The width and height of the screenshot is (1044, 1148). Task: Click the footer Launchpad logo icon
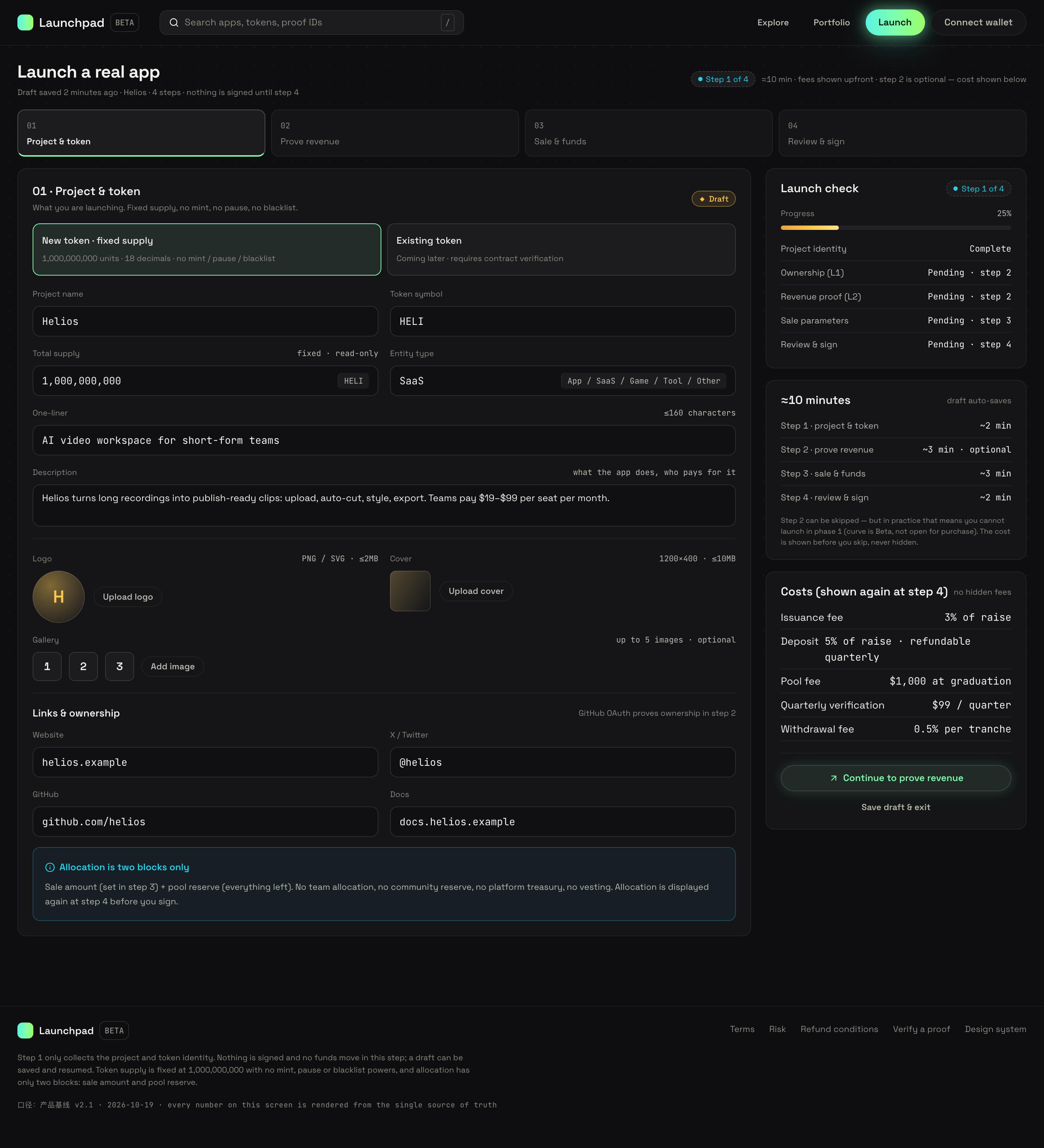pos(25,1030)
